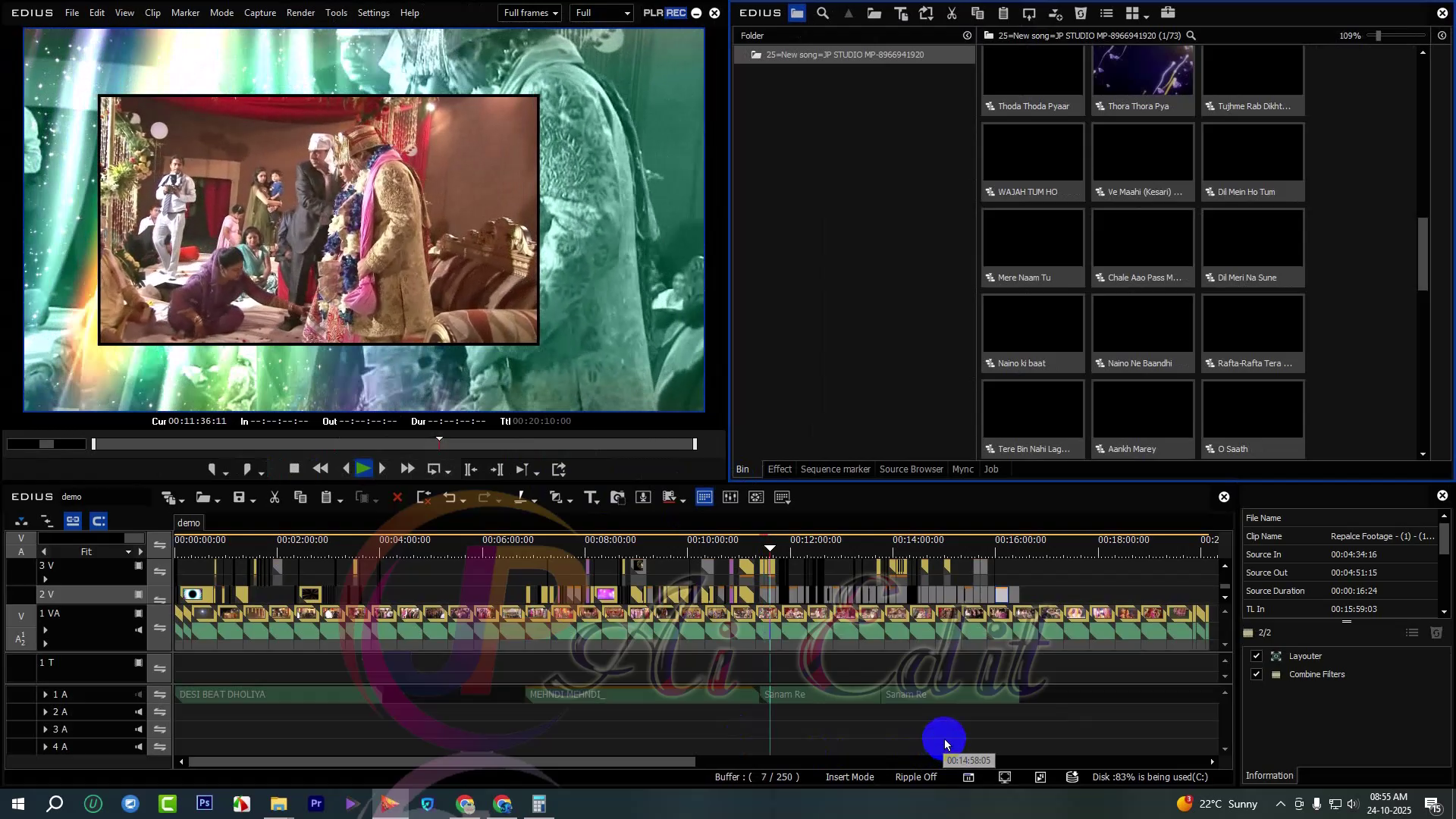This screenshot has height=819, width=1456.
Task: Disable the Combine Filters checkbox
Action: [1257, 674]
